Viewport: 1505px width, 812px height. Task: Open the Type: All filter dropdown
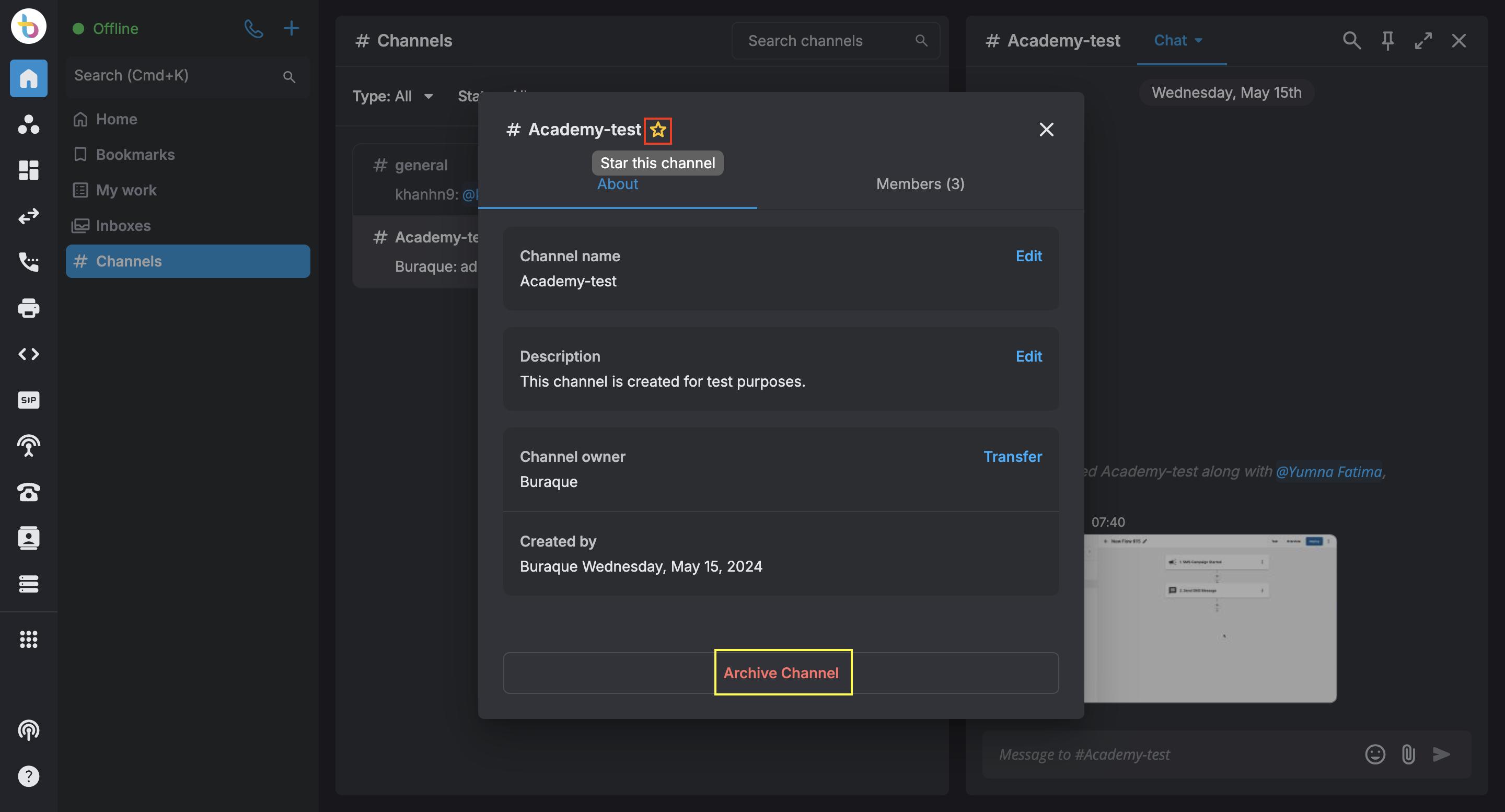[x=392, y=96]
